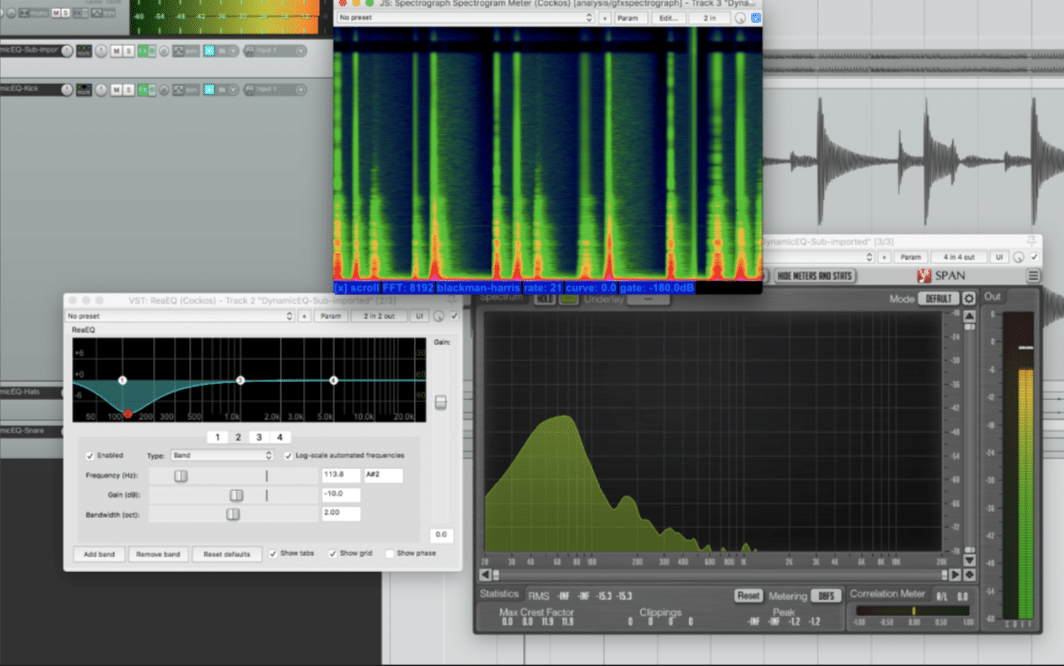Select band tab 3 in ReaEQ
Image resolution: width=1064 pixels, height=666 pixels.
pos(259,437)
